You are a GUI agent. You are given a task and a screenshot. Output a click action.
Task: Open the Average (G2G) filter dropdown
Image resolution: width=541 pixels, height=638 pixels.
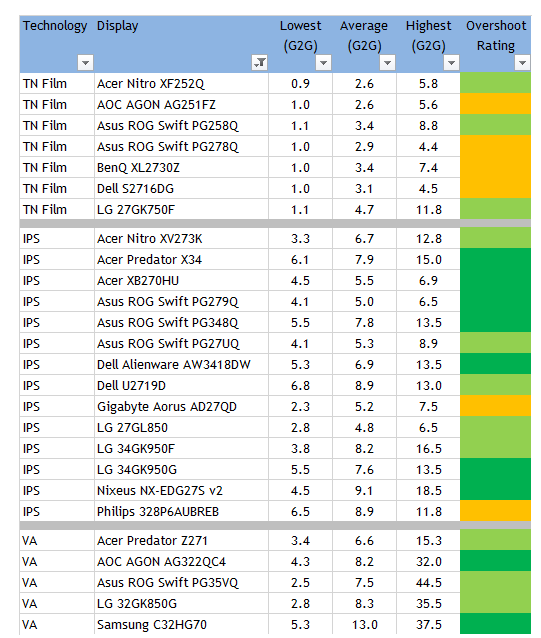point(387,63)
